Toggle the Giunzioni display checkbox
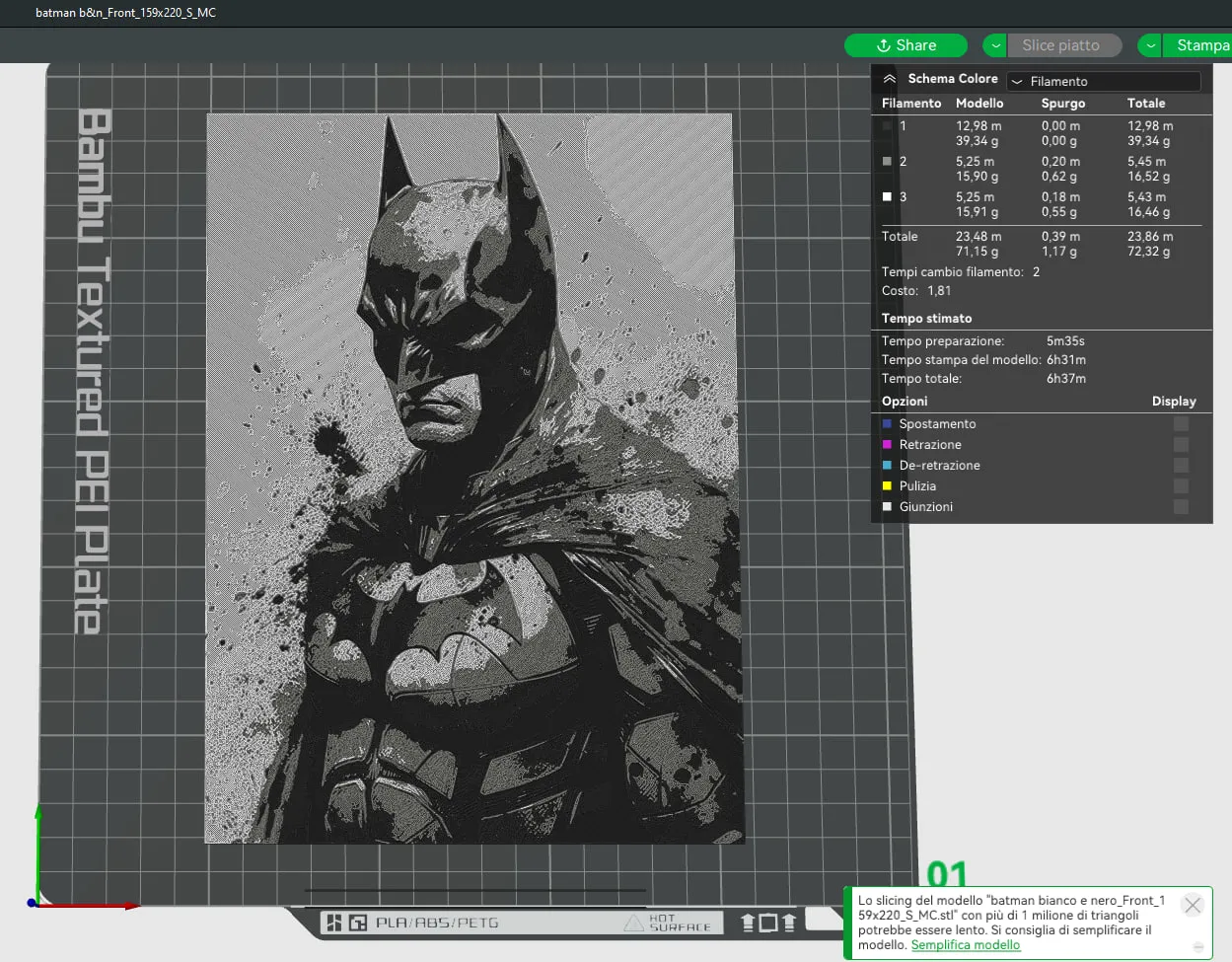Image resolution: width=1232 pixels, height=962 pixels. coord(1181,506)
